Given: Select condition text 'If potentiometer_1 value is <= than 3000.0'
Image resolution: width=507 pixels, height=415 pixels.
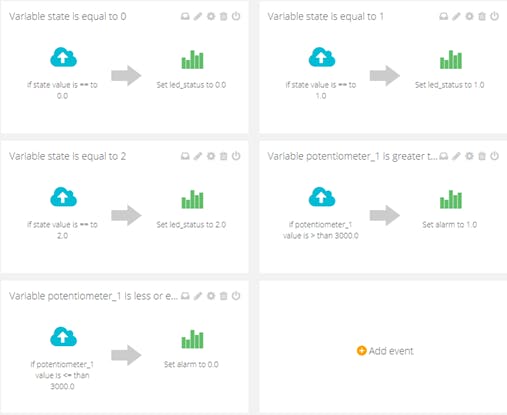Looking at the screenshot, I should tap(62, 375).
